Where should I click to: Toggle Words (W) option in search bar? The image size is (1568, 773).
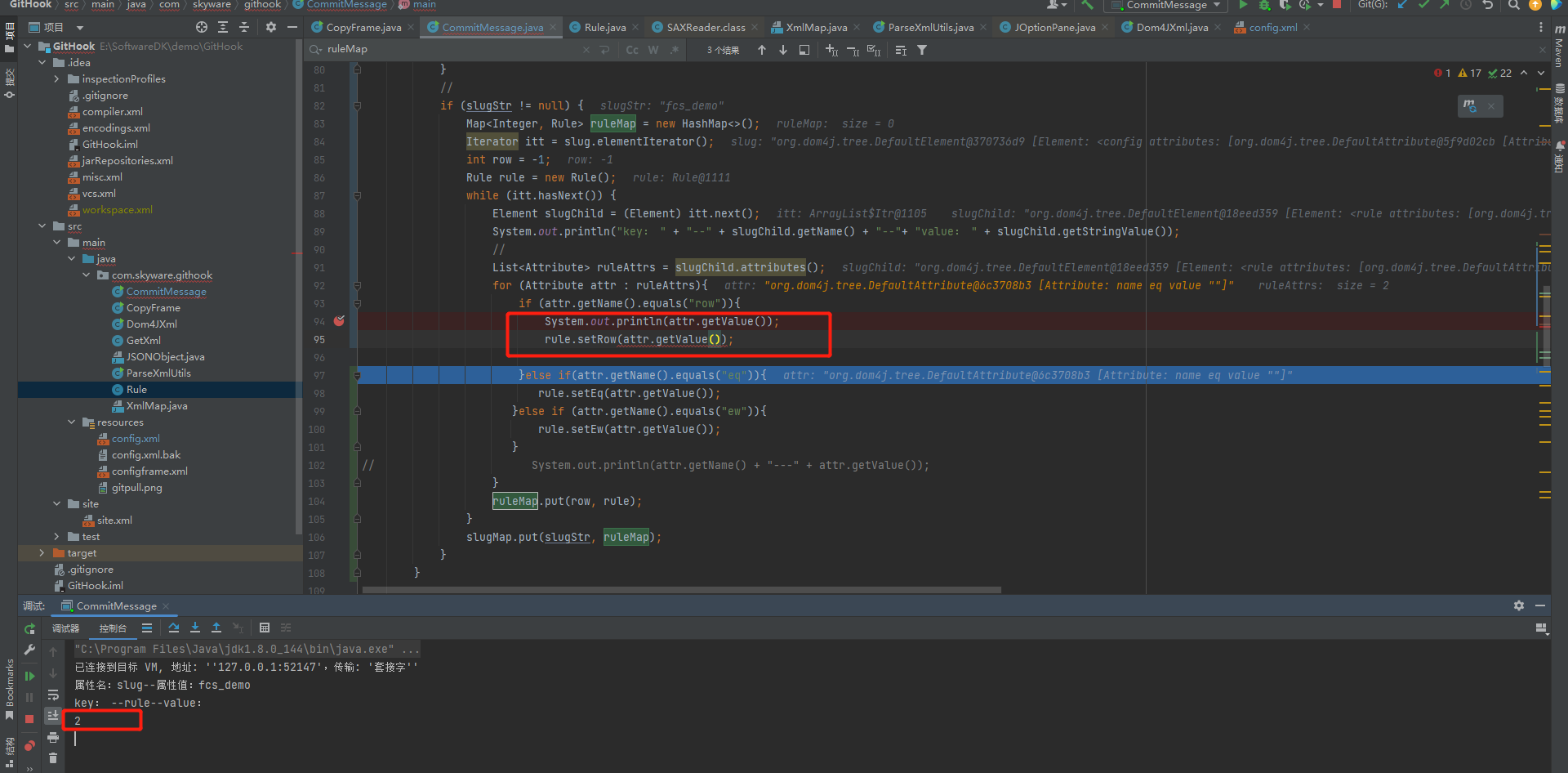tap(653, 50)
